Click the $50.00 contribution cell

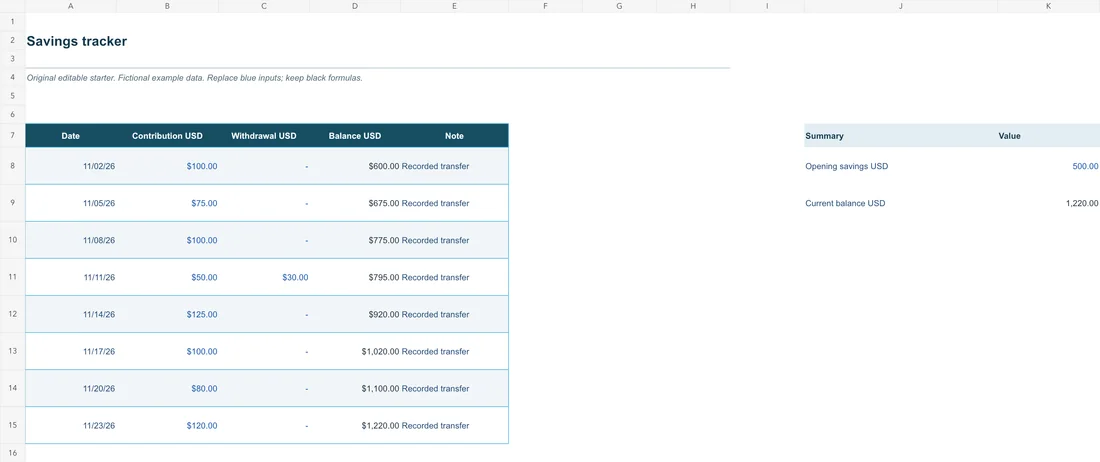pos(168,277)
